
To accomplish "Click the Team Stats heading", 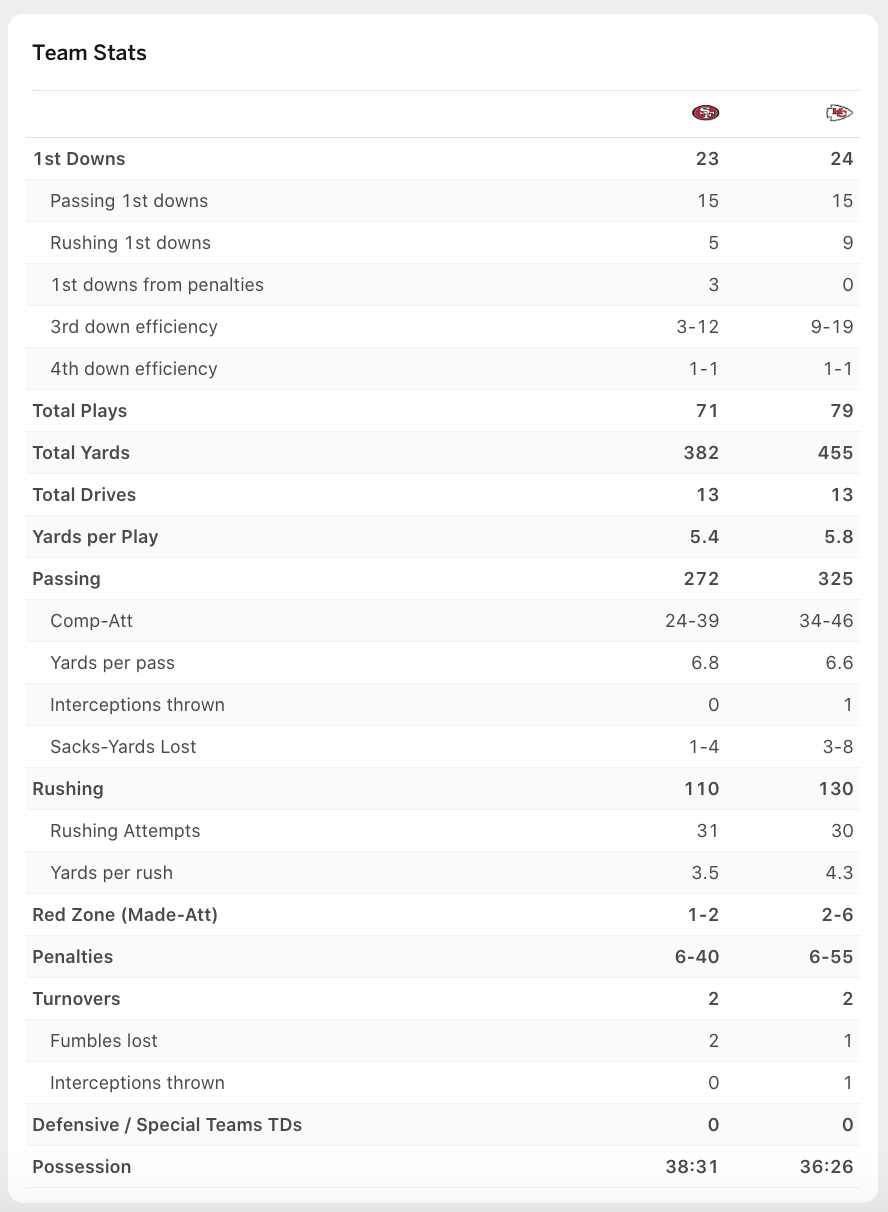I will pyautogui.click(x=89, y=53).
